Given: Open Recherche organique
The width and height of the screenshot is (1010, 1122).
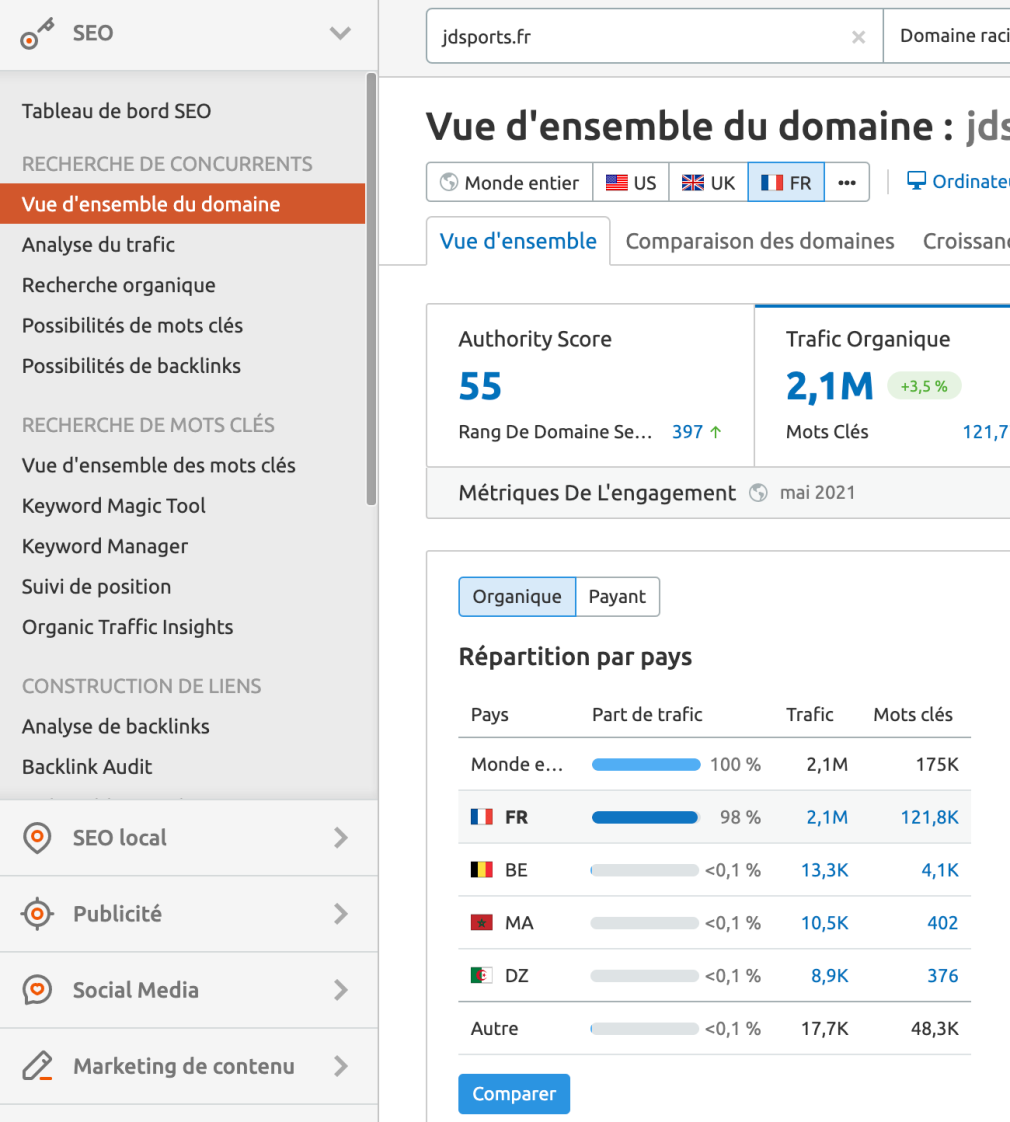Looking at the screenshot, I should (x=118, y=285).
